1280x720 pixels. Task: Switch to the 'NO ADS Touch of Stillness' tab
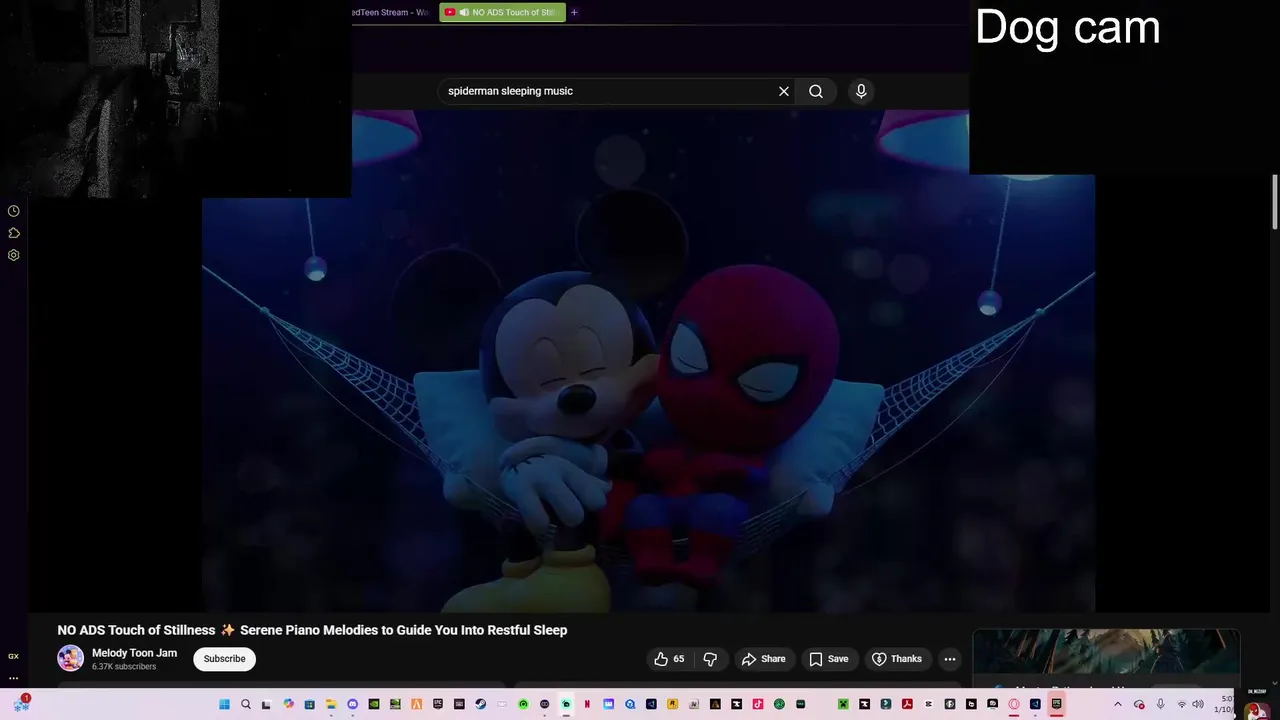tap(502, 12)
